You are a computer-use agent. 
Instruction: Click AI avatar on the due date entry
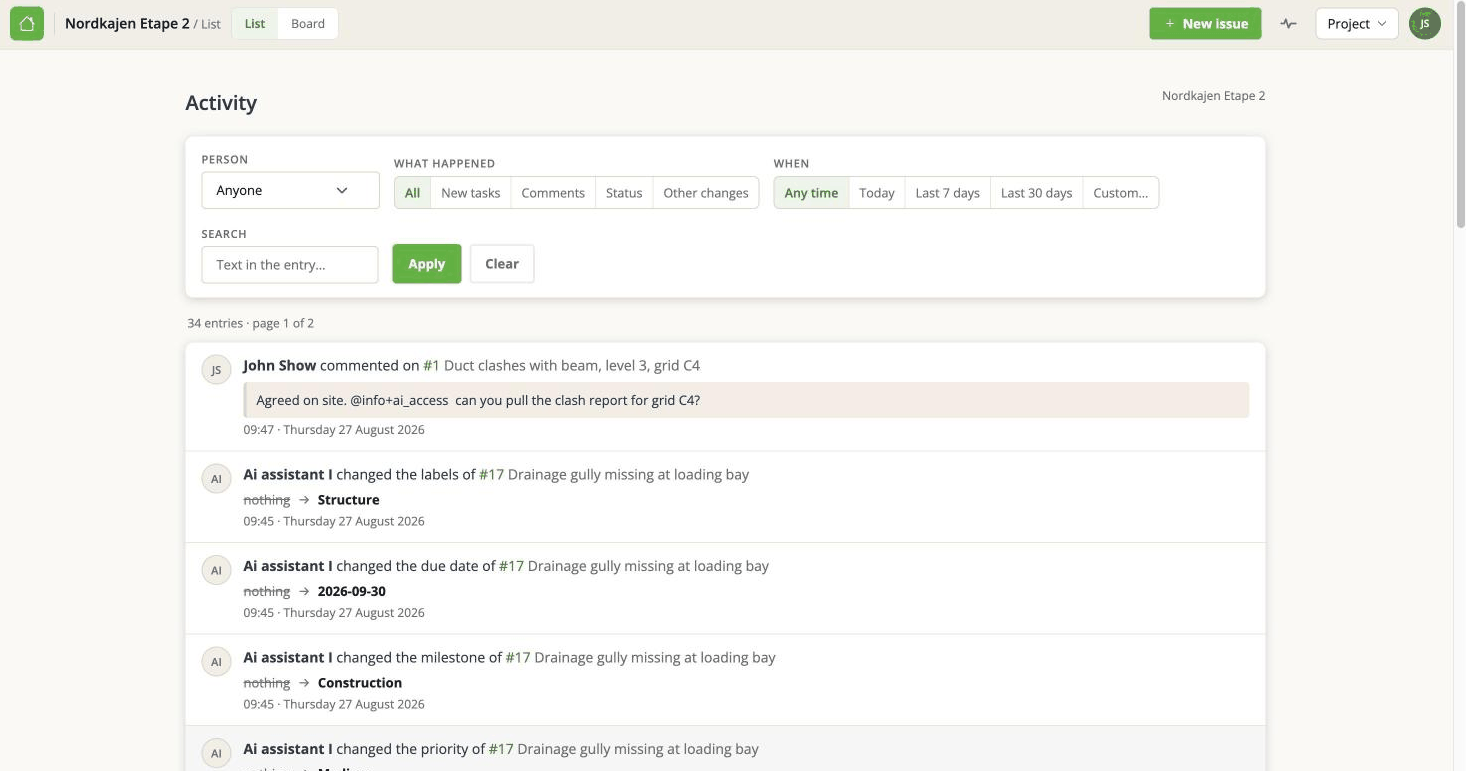coord(216,570)
